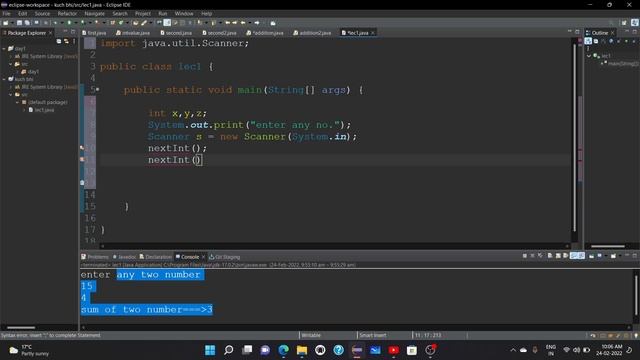Collapse the day1 project node
Screen dimensions: 640x360
click(x=4, y=49)
